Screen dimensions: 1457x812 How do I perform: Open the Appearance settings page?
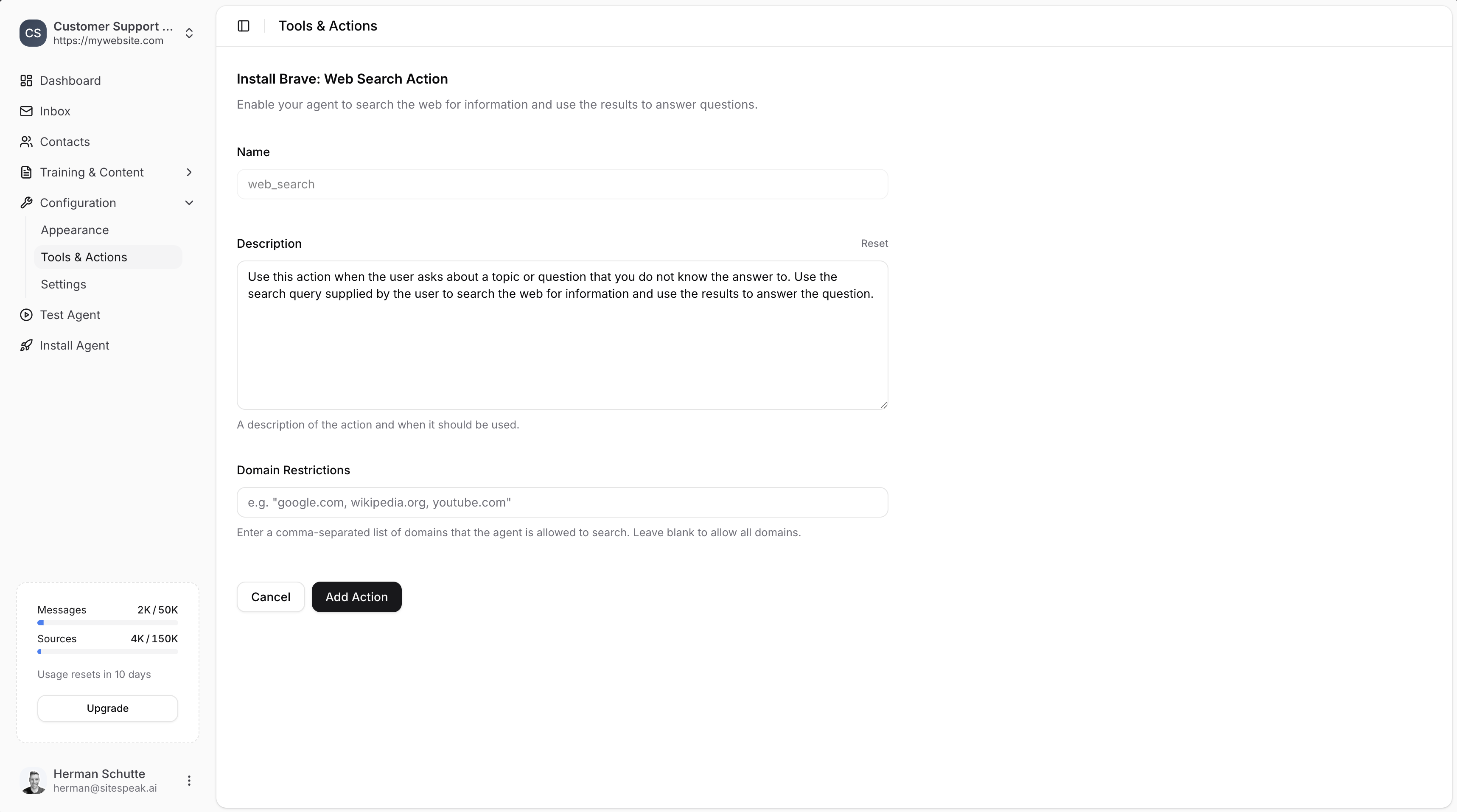coord(75,230)
